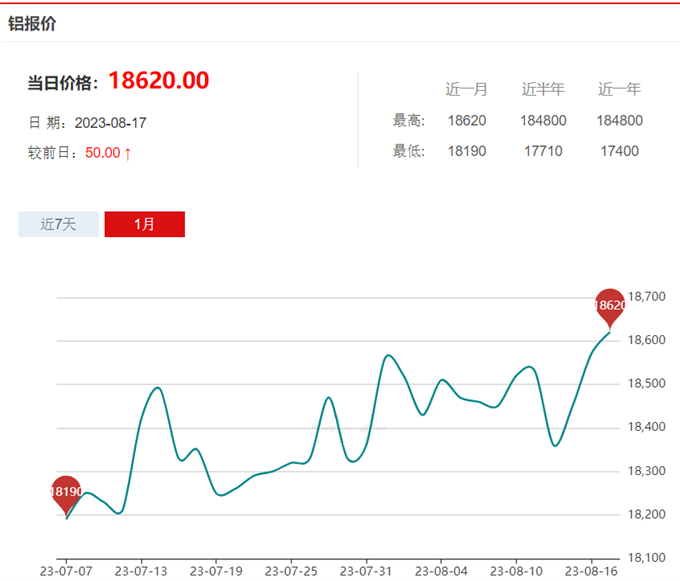Click x-axis label 23-07-31
The image size is (680, 581).
pyautogui.click(x=366, y=571)
